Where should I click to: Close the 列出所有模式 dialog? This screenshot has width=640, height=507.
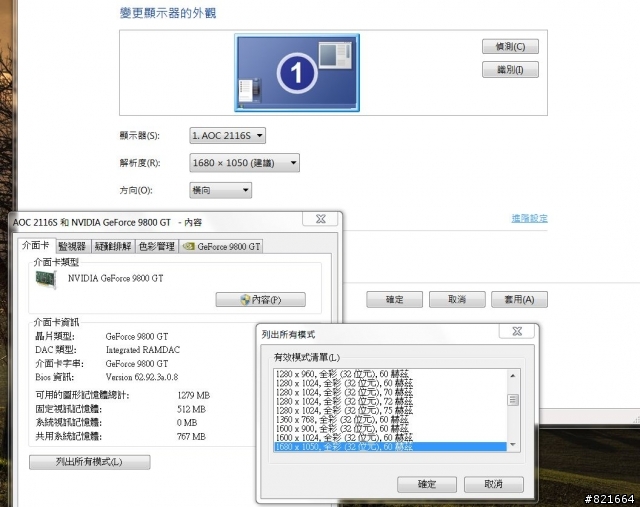517,331
